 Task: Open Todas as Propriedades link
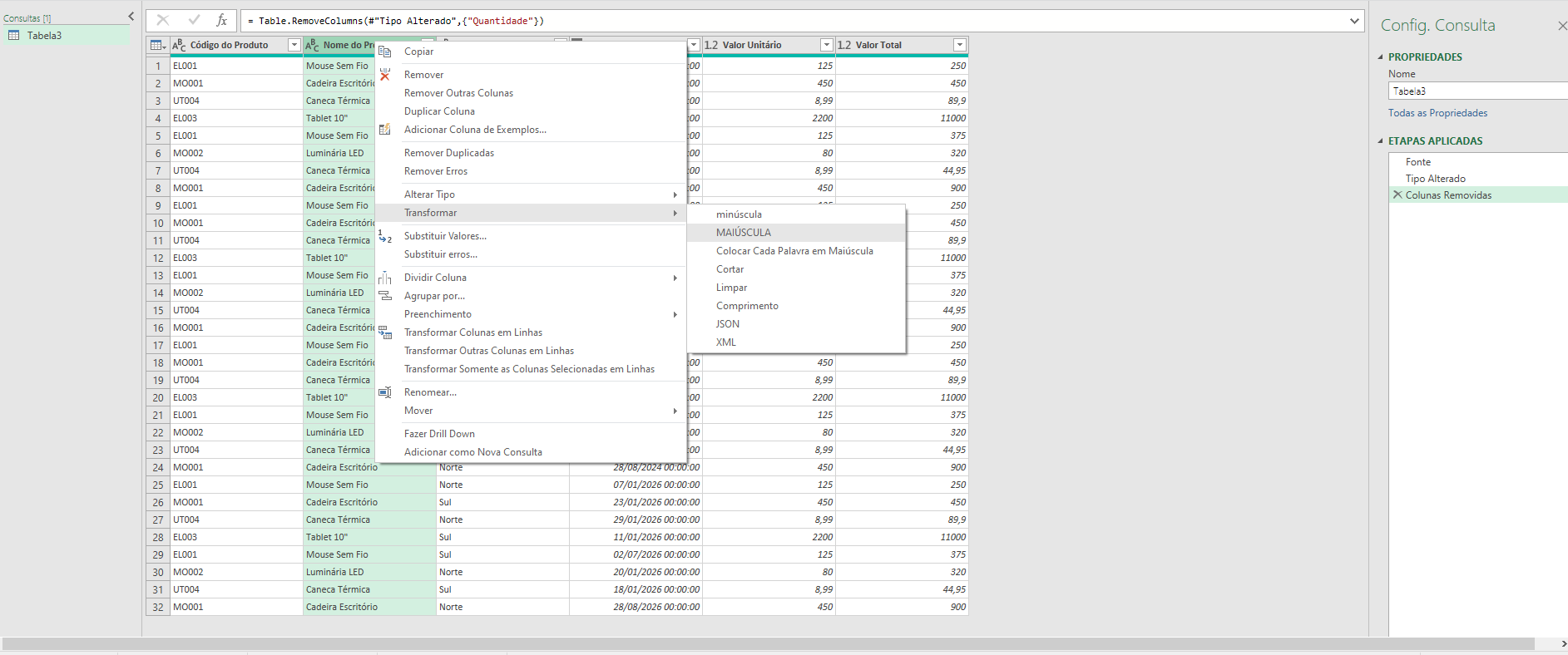click(1437, 113)
